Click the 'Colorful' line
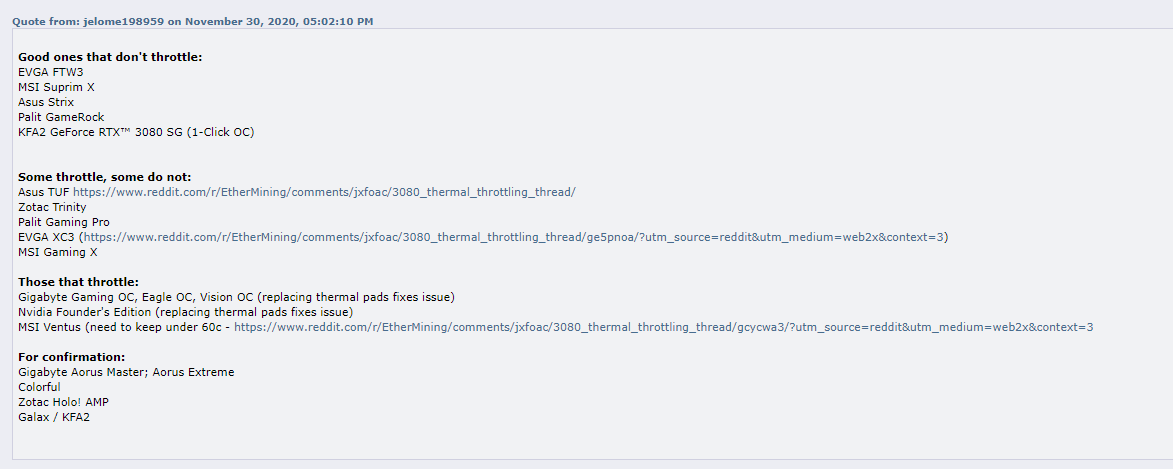This screenshot has height=469, width=1173. pyautogui.click(x=40, y=387)
